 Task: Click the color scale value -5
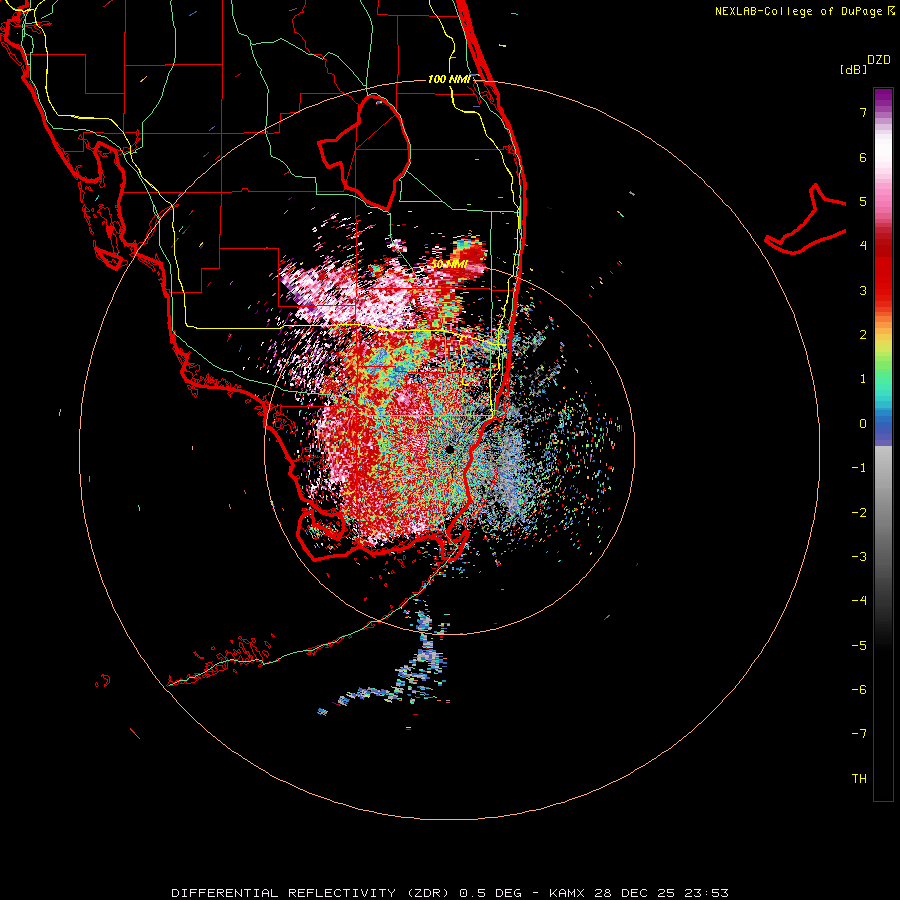(859, 646)
